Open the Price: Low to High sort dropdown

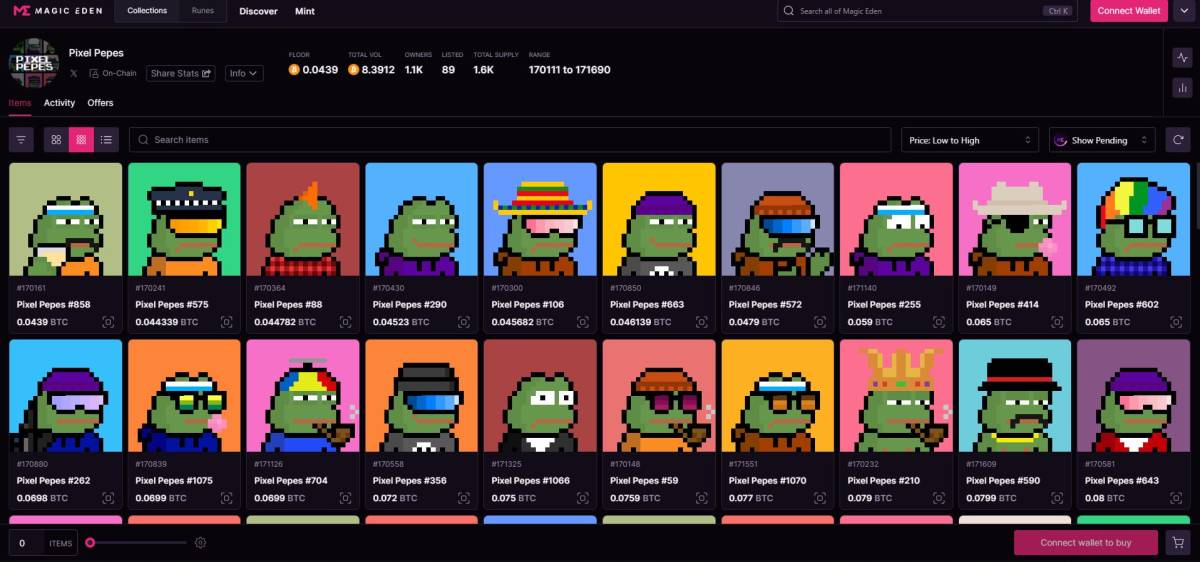[969, 140]
